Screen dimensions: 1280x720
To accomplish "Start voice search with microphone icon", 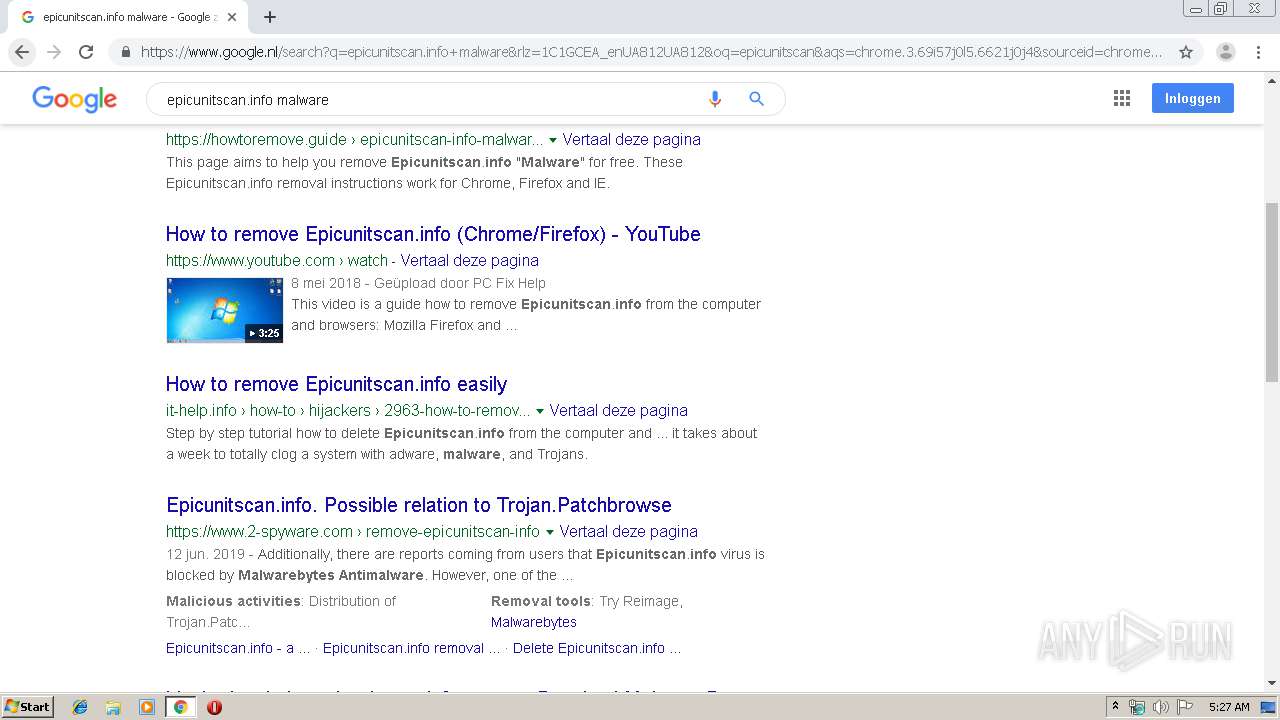I will click(x=714, y=99).
